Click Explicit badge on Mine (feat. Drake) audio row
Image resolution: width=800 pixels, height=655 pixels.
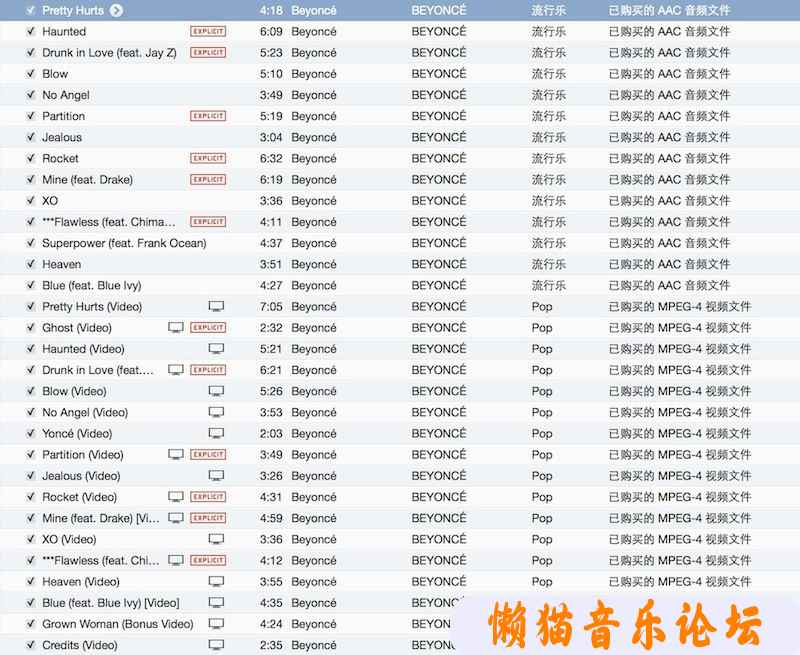point(208,180)
